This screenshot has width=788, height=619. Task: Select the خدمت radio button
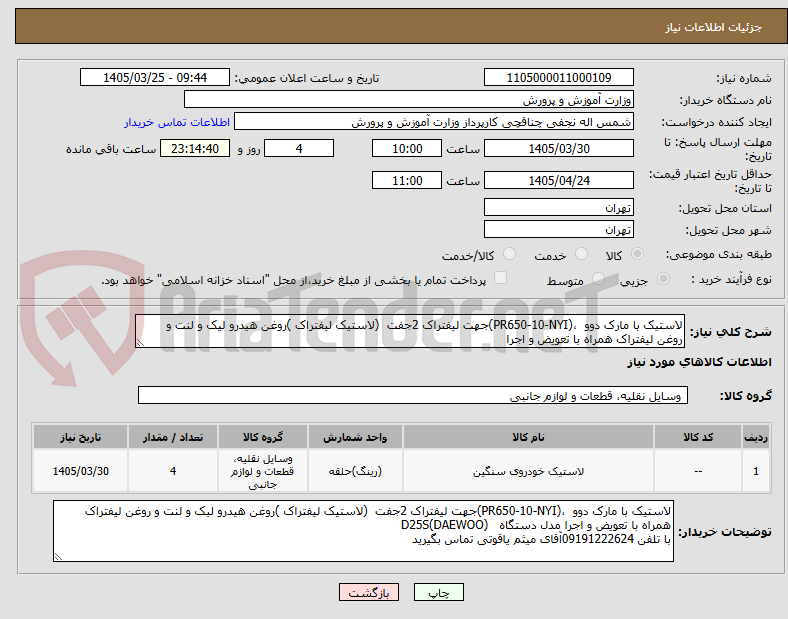click(x=581, y=254)
